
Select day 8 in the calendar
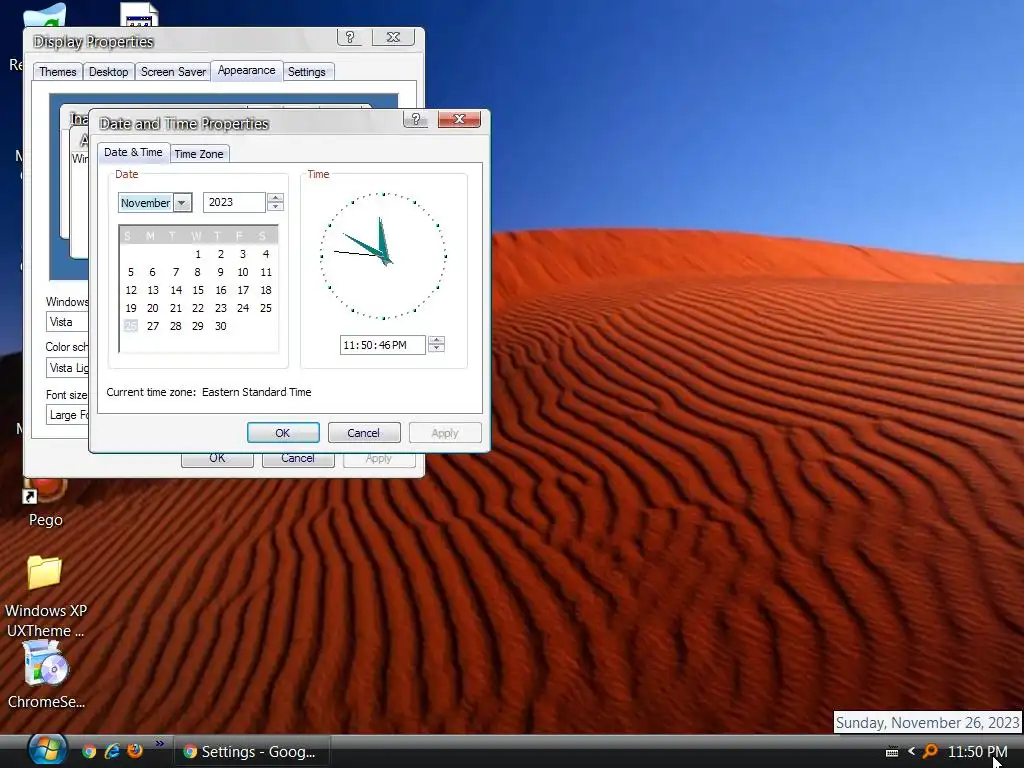(197, 272)
